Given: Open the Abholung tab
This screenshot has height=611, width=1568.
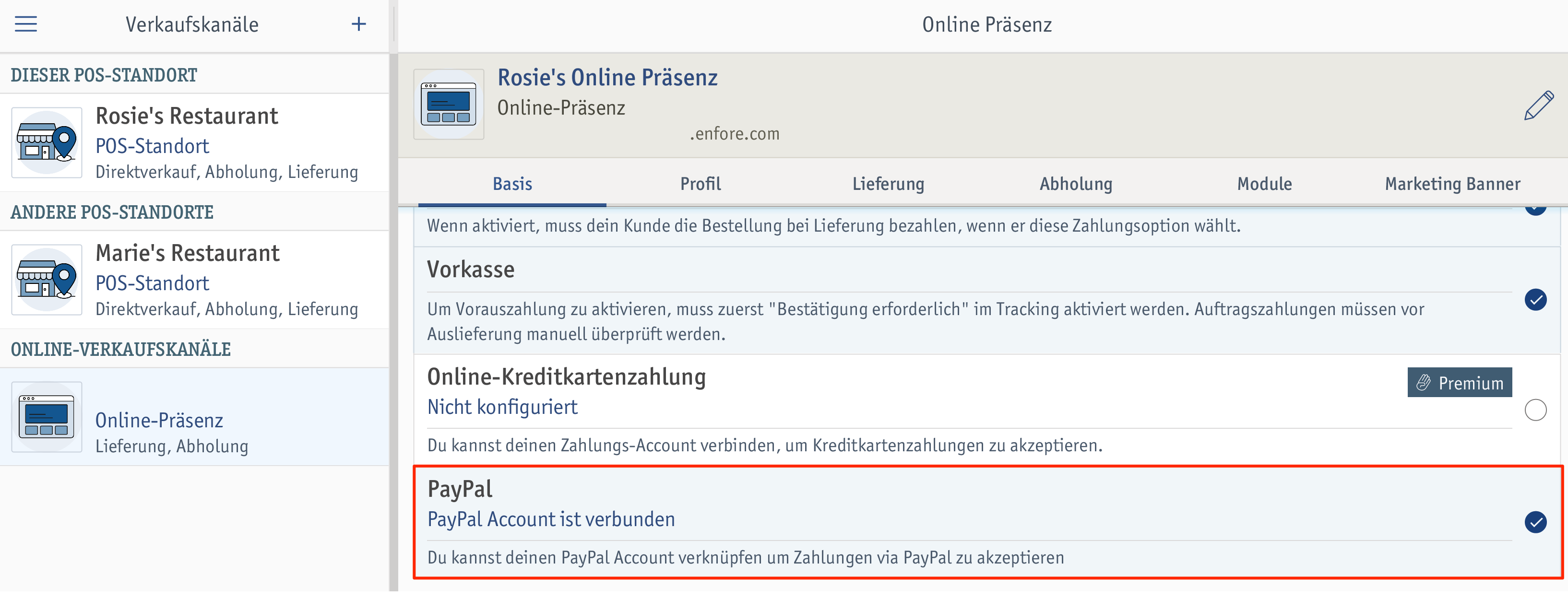Looking at the screenshot, I should (x=1076, y=184).
